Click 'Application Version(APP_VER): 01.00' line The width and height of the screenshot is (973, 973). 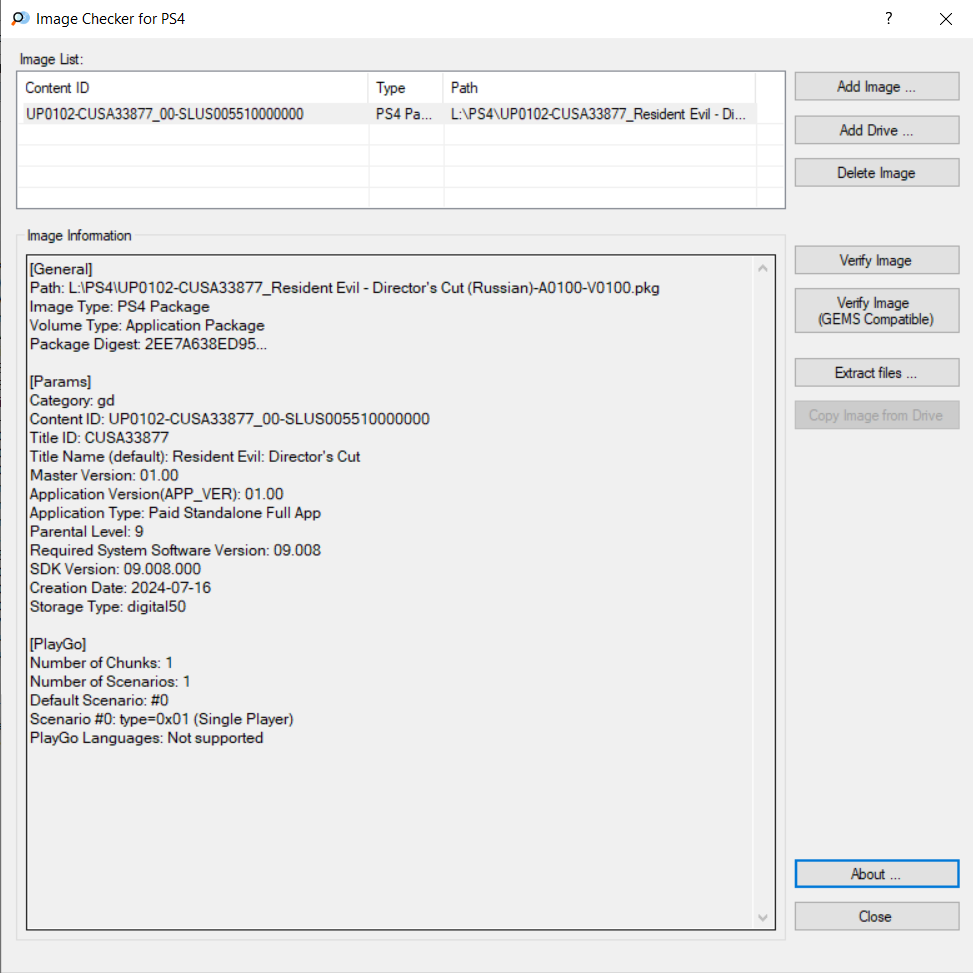click(156, 494)
